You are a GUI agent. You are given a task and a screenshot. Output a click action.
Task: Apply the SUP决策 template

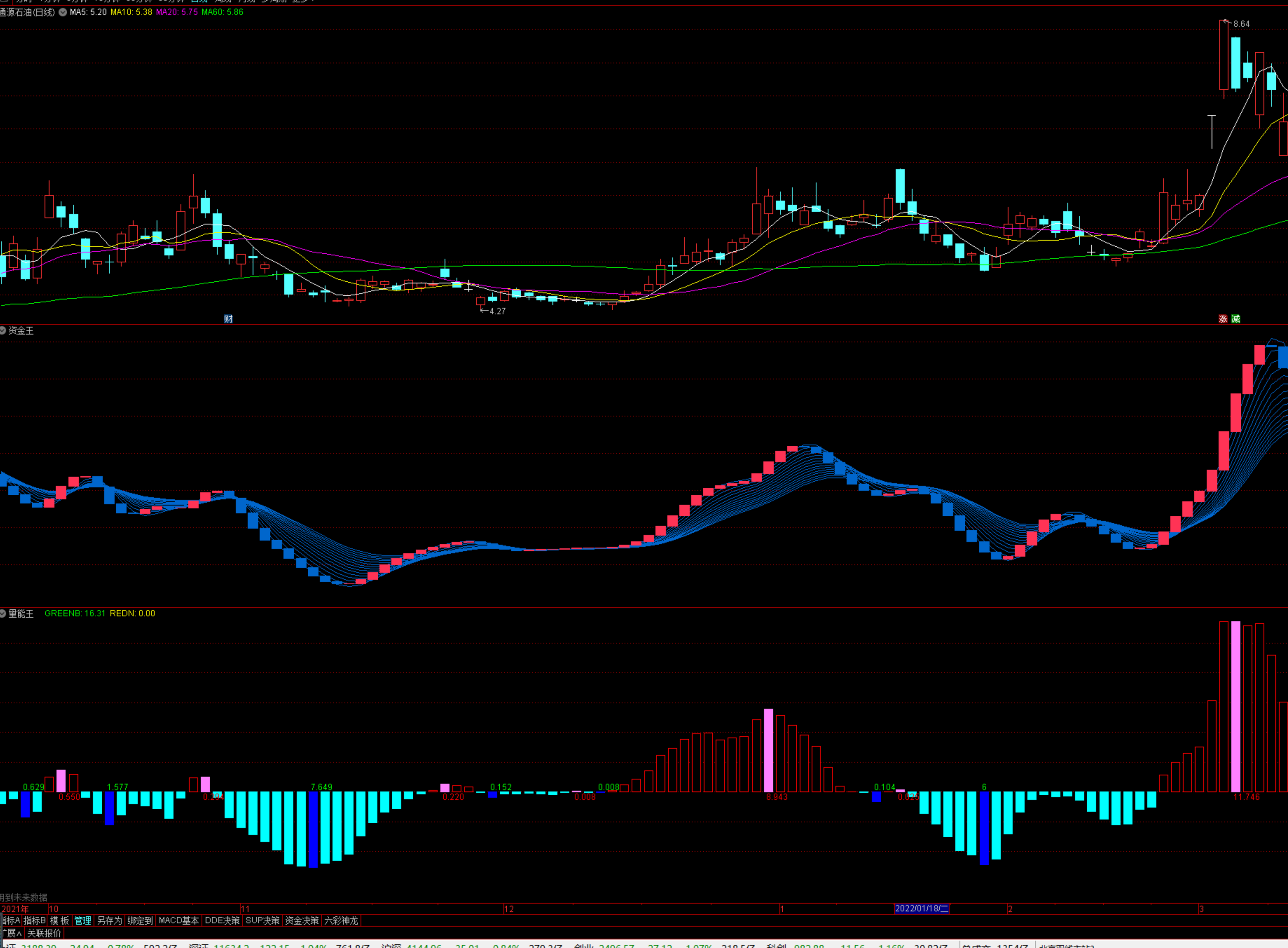tap(262, 920)
